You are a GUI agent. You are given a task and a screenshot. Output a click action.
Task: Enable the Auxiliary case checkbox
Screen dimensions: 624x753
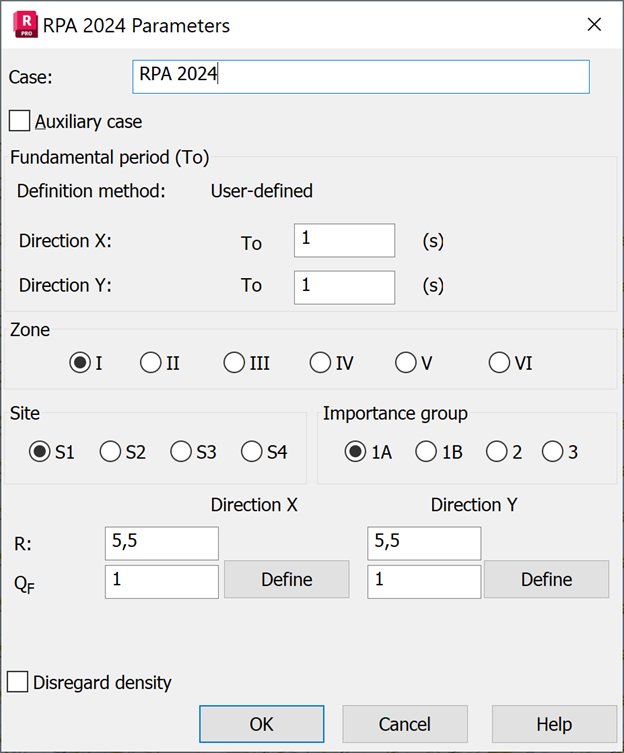19,121
